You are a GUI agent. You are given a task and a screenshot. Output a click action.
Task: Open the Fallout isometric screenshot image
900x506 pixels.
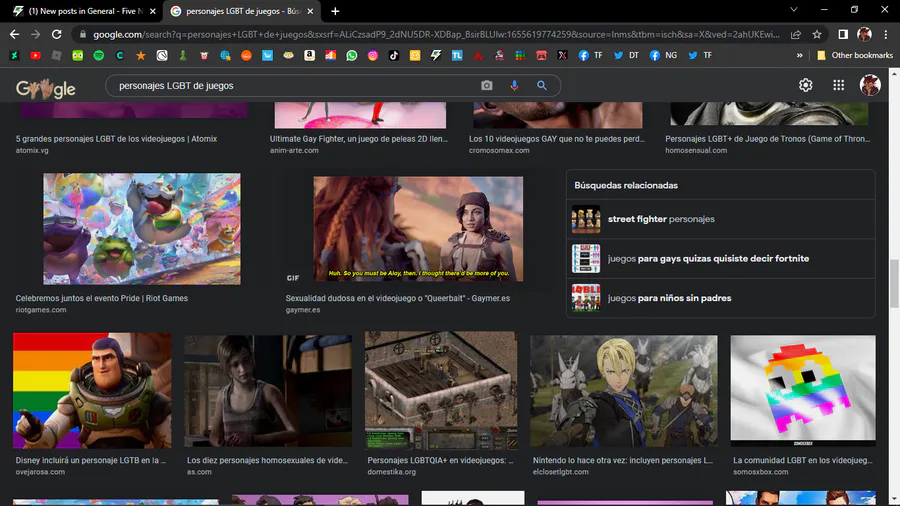[x=441, y=391]
